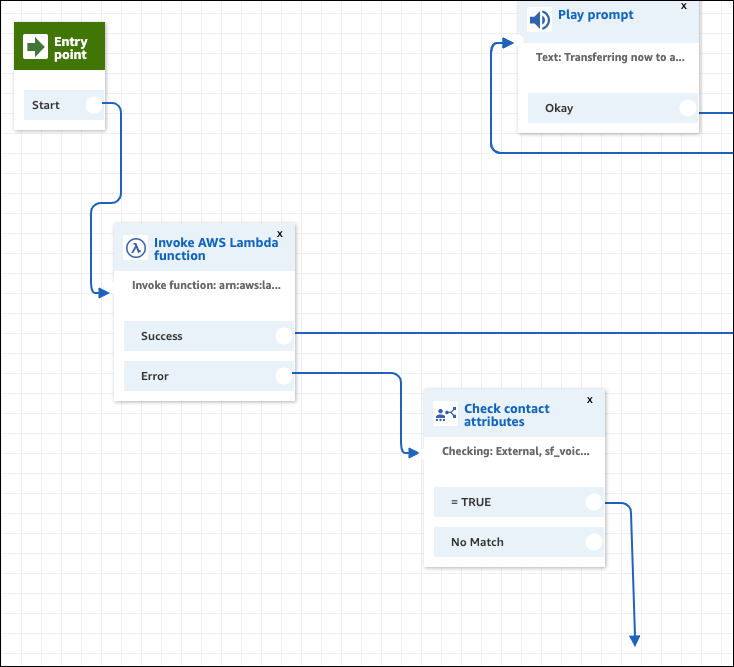This screenshot has height=667, width=734.
Task: Select the No Match condition label
Action: coord(477,542)
